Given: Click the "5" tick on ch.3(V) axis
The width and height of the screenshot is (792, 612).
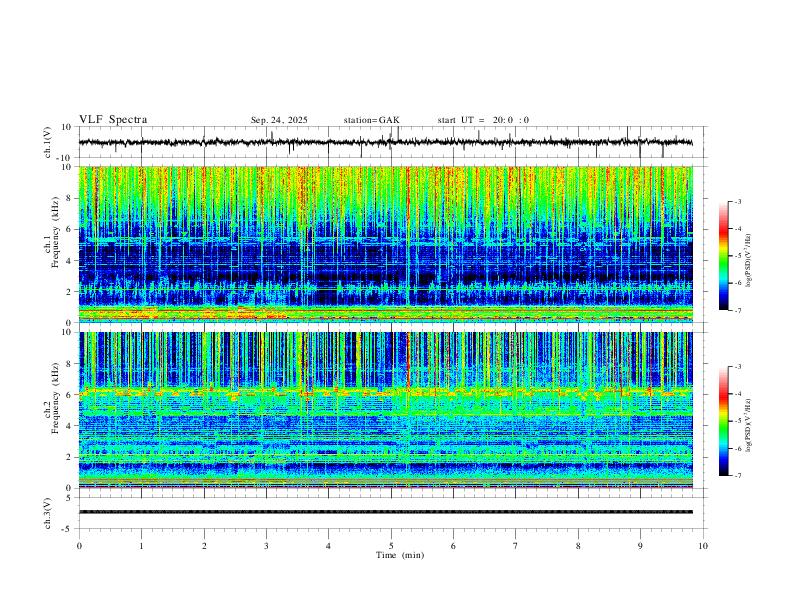Looking at the screenshot, I should point(70,498).
